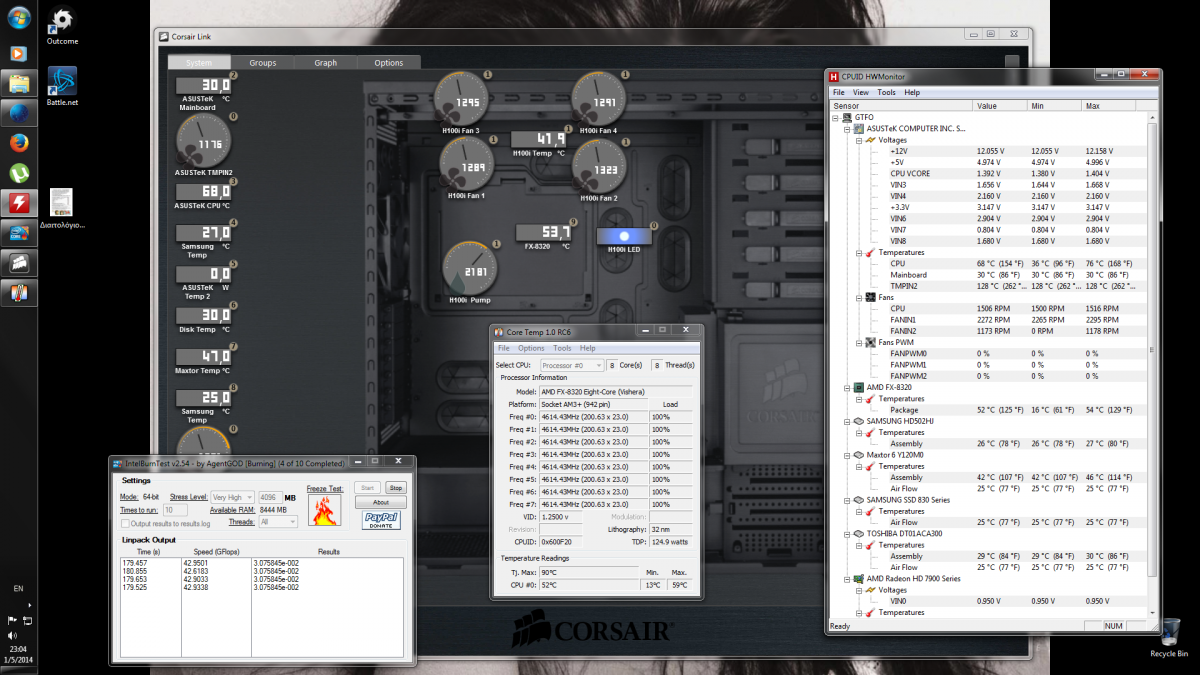This screenshot has height=675, width=1200.
Task: Enable Output results to results.log checkbox
Action: point(125,523)
